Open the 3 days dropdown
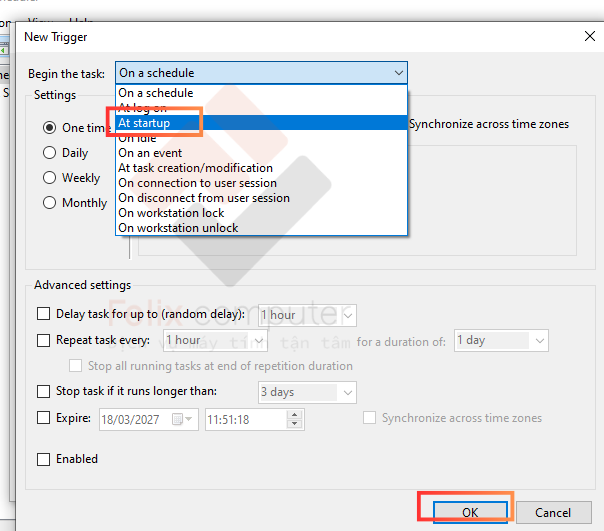Image resolution: width=604 pixels, height=531 pixels. pos(347,392)
